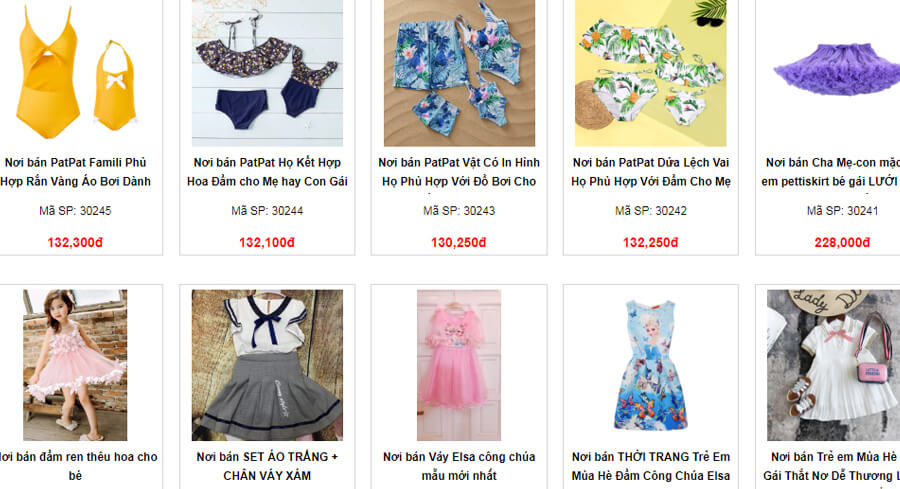The image size is (900, 489).
Task: View the blue tropical print swimwear photo
Action: pos(459,73)
